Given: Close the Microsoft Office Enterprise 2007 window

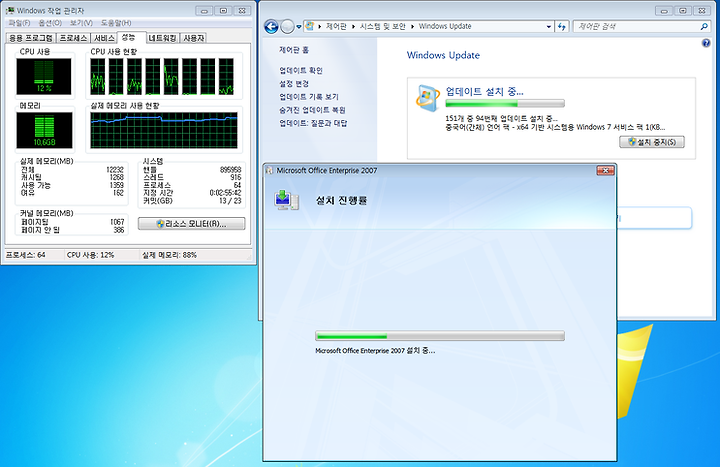Looking at the screenshot, I should click(605, 170).
